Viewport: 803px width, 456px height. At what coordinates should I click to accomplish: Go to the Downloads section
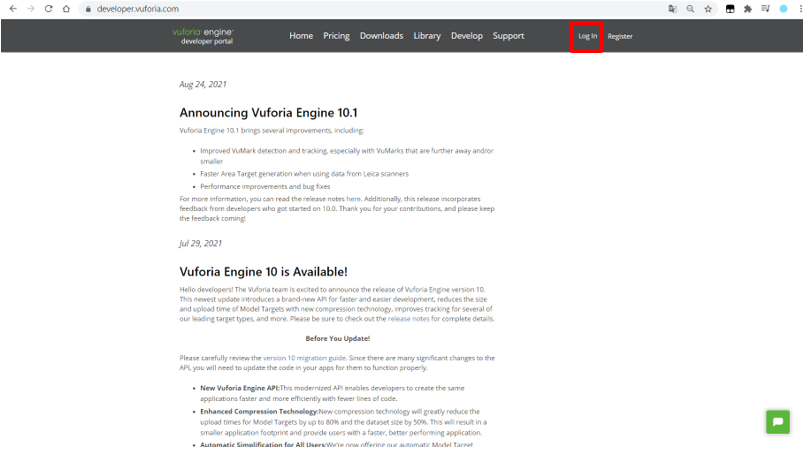[x=382, y=36]
